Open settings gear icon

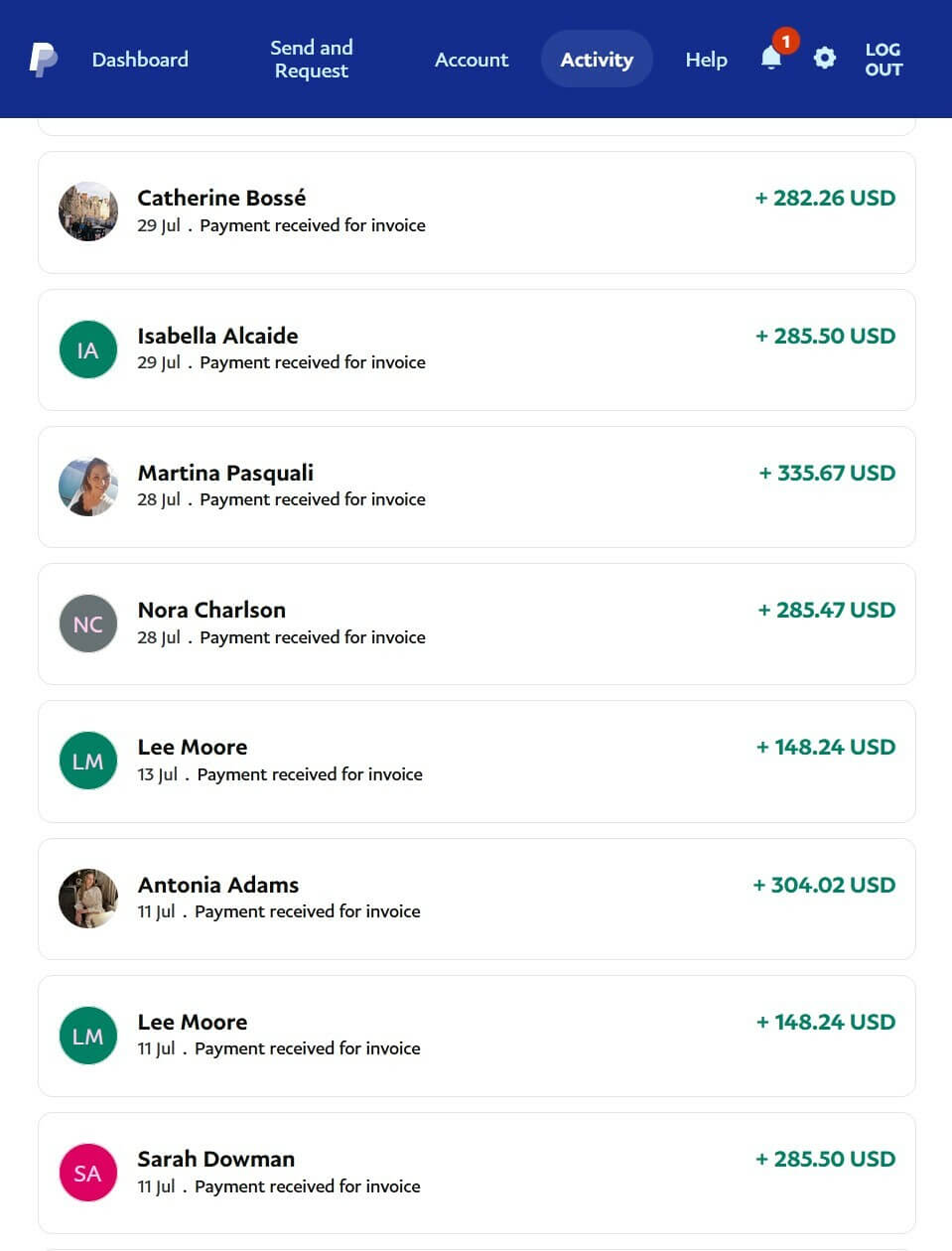tap(824, 59)
